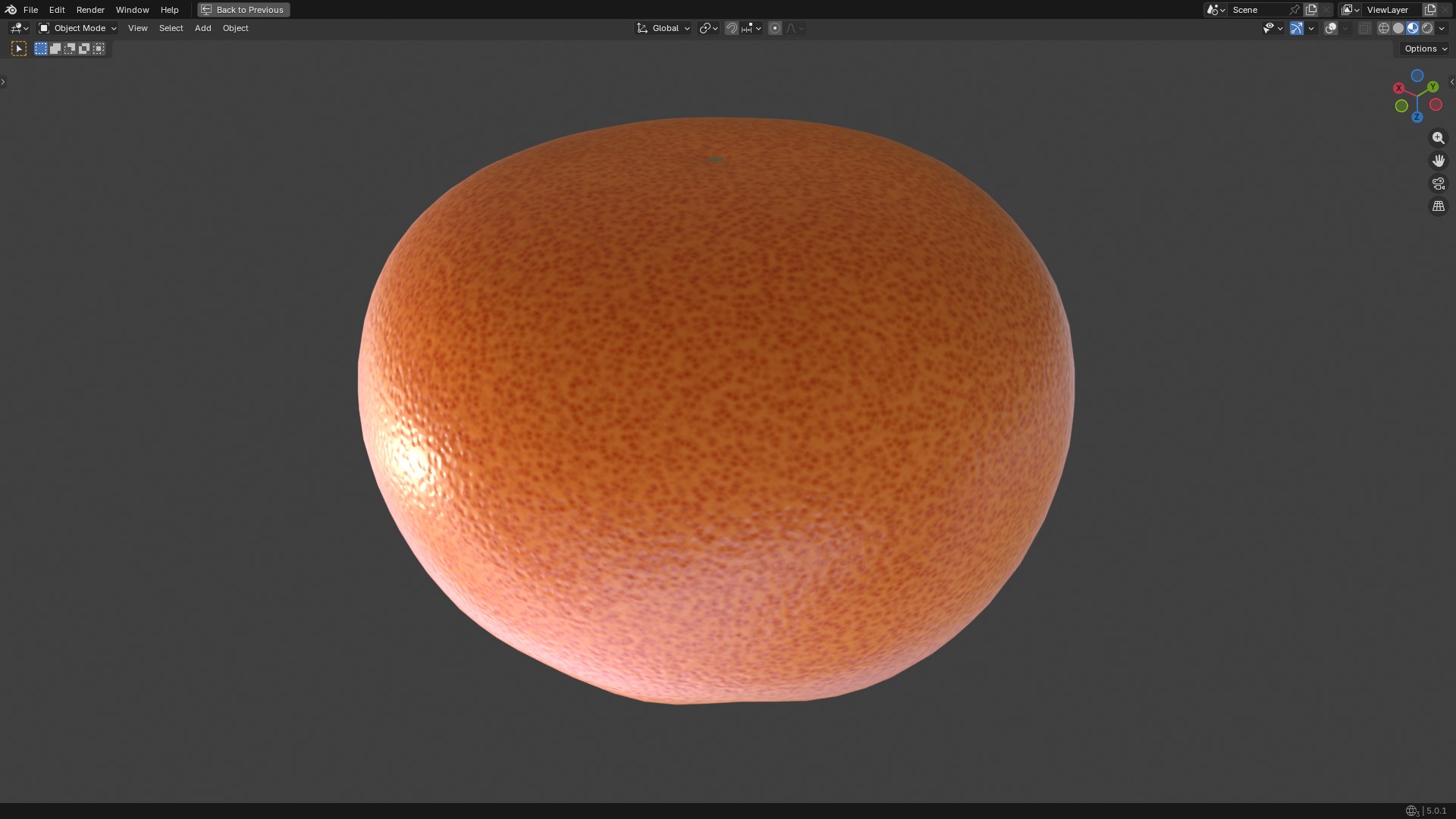Click the green Y axis gizmo ball
Viewport: 1456px width, 819px height.
coord(1433,86)
